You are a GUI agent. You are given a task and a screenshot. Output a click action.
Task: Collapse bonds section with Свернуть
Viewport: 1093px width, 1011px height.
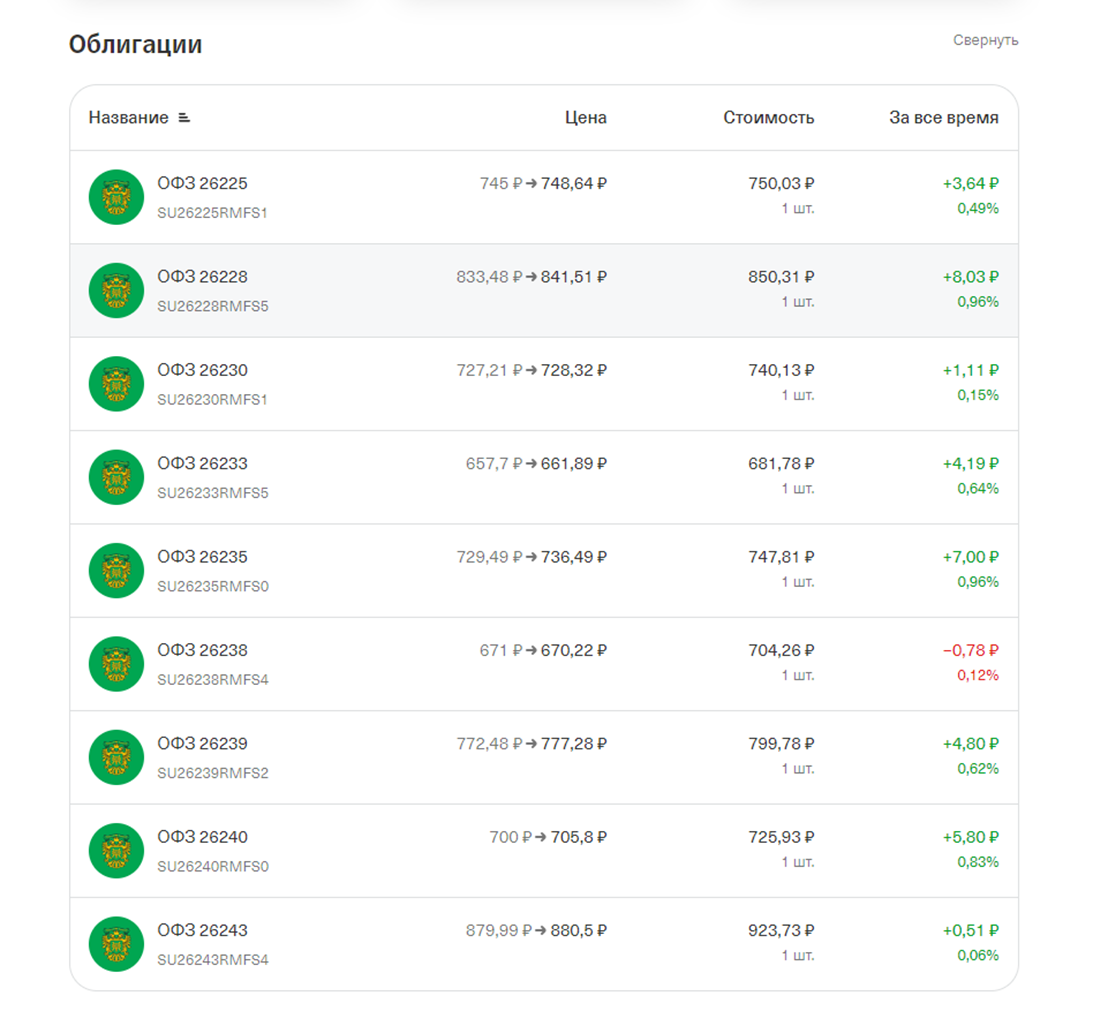click(x=985, y=40)
